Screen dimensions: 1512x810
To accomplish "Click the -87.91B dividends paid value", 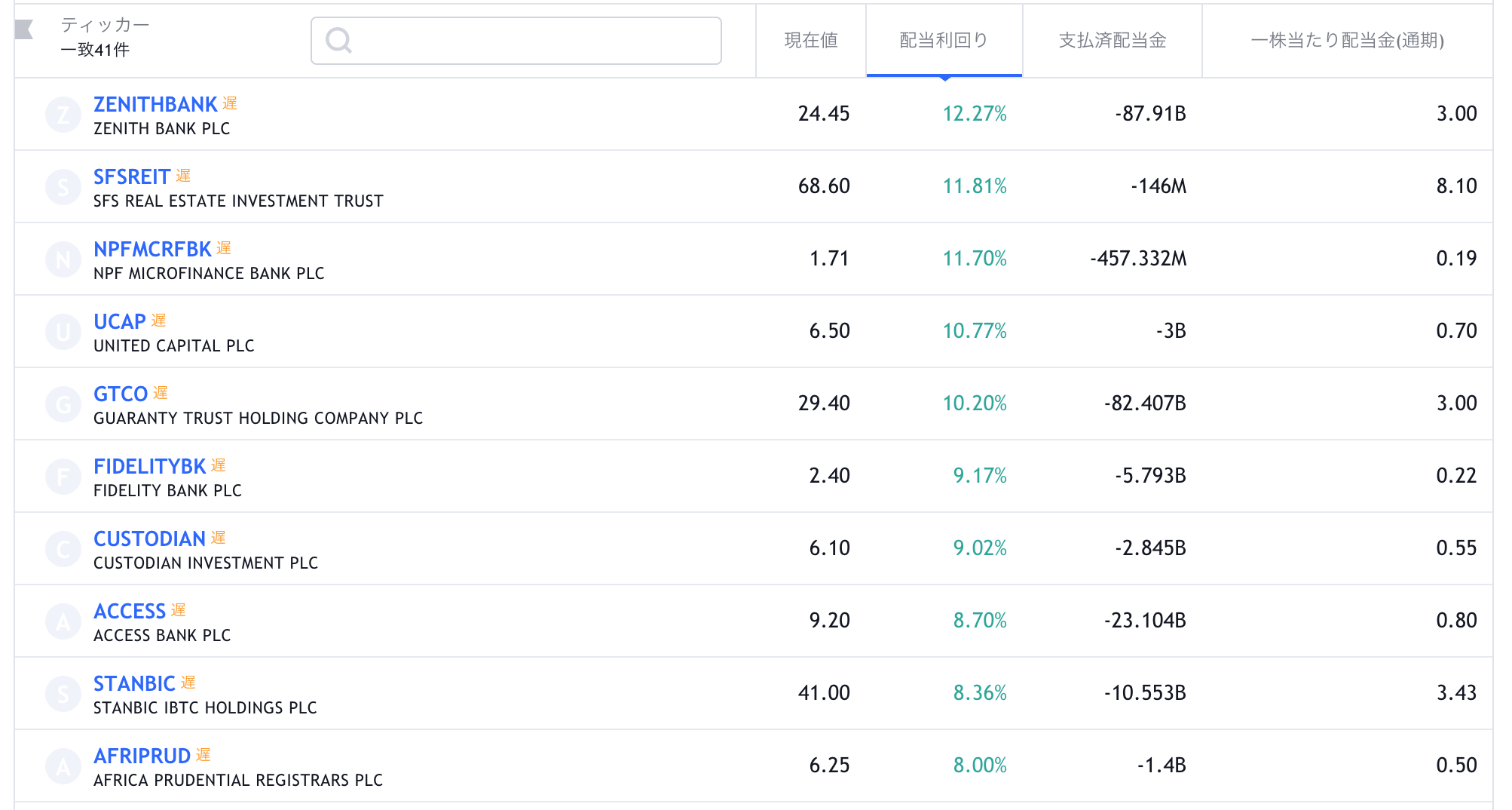I will (1150, 114).
